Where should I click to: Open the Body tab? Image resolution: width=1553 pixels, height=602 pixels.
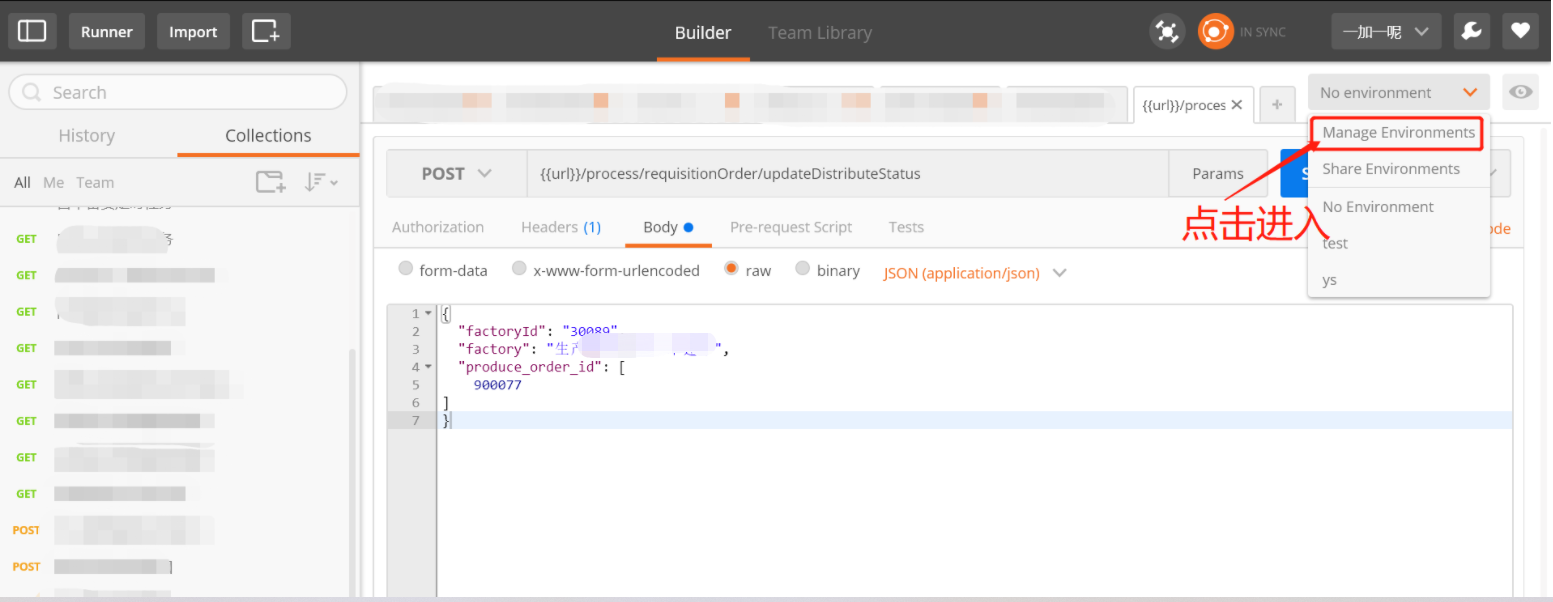tap(668, 227)
